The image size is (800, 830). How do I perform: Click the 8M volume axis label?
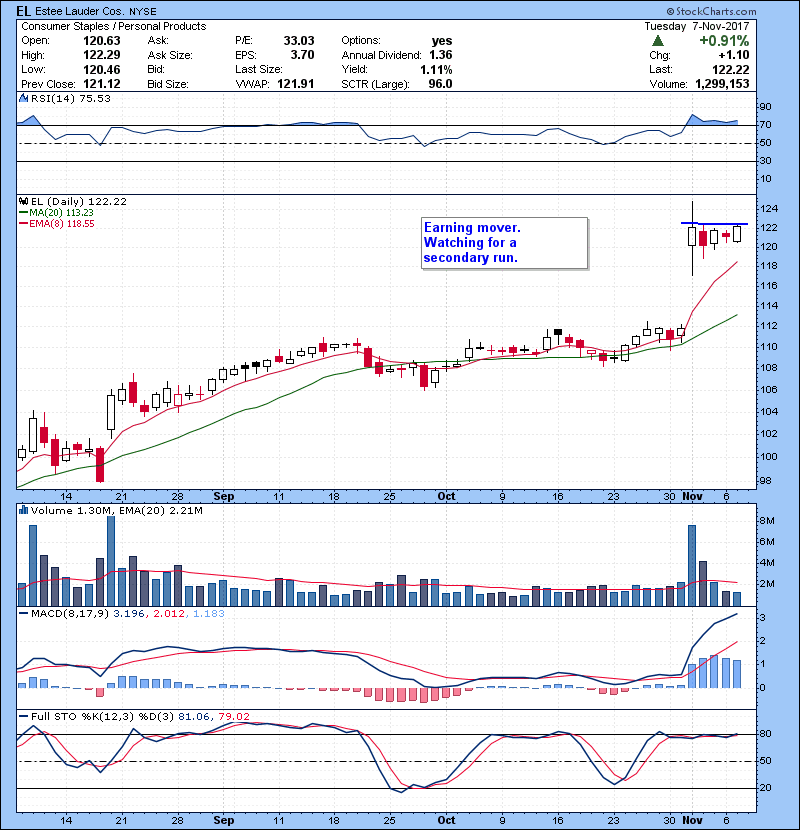pyautogui.click(x=767, y=521)
